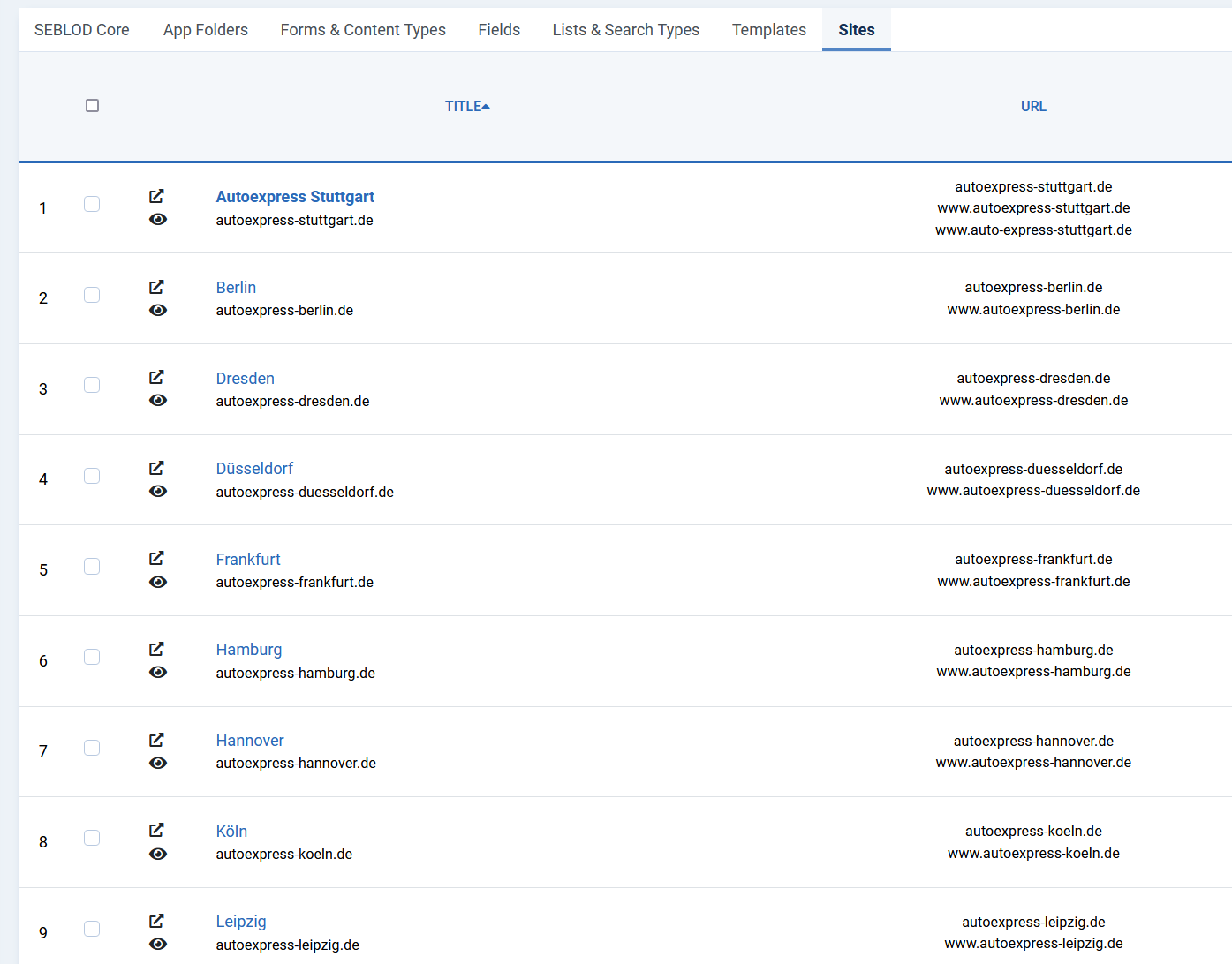Click the preview eye icon for Leipzig

tap(158, 944)
